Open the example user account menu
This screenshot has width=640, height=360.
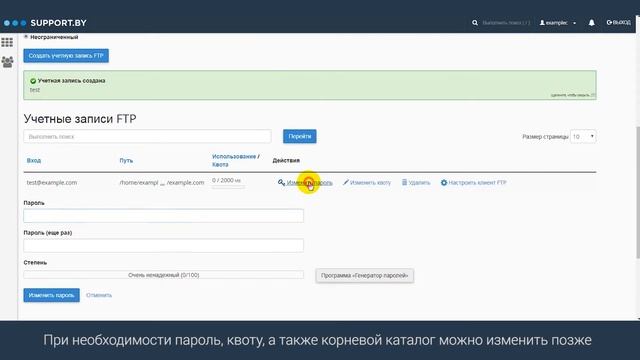(x=558, y=23)
